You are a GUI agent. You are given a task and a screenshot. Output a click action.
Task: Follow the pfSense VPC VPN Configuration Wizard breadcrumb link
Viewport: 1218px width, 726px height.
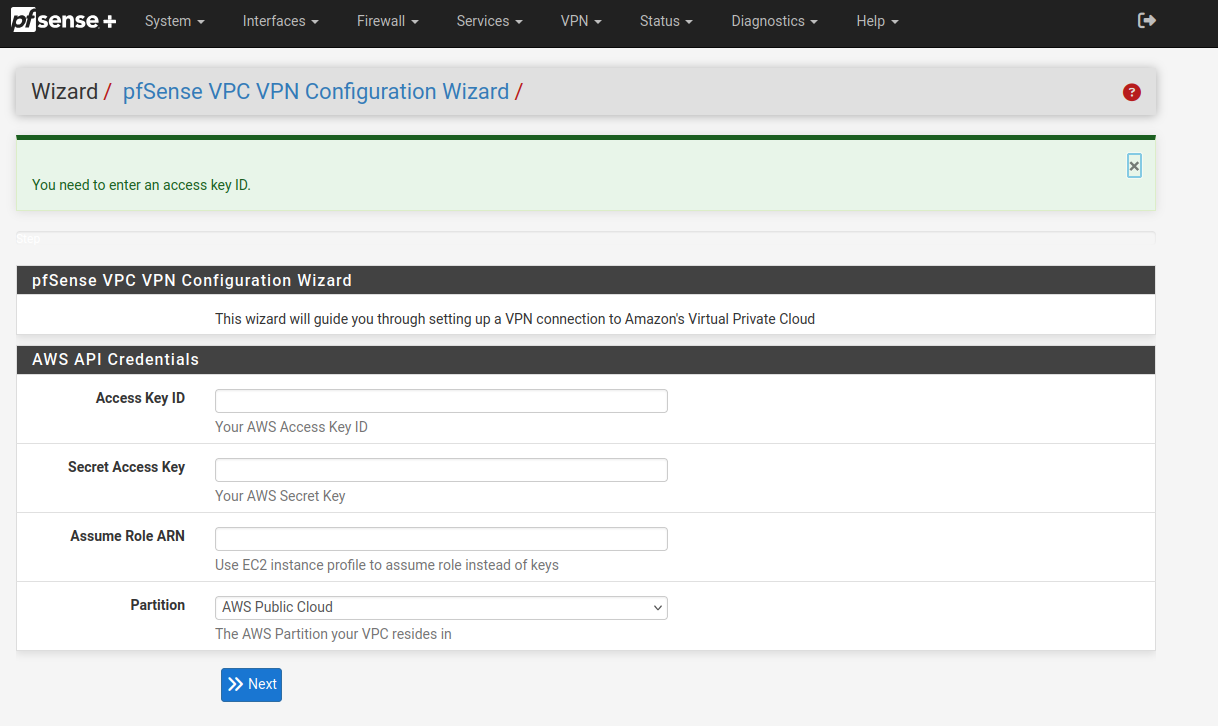click(316, 92)
